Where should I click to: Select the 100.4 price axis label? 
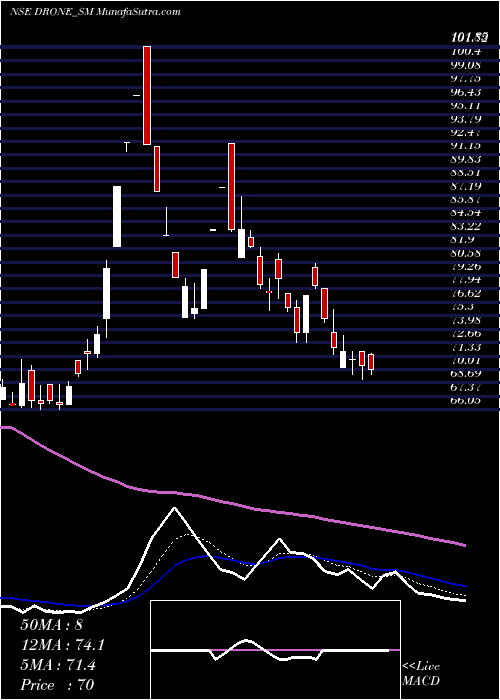pyautogui.click(x=465, y=52)
